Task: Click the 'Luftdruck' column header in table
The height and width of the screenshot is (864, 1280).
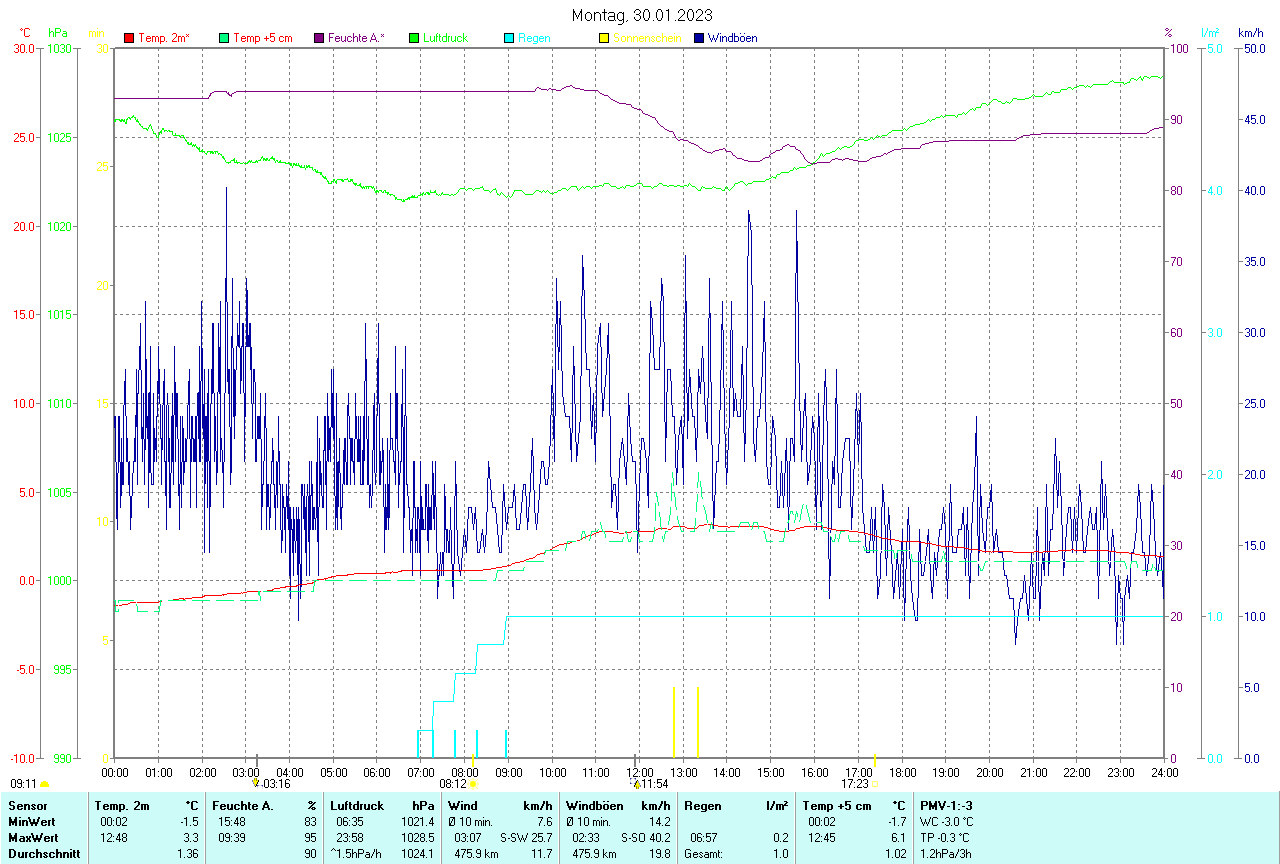Action: (357, 806)
